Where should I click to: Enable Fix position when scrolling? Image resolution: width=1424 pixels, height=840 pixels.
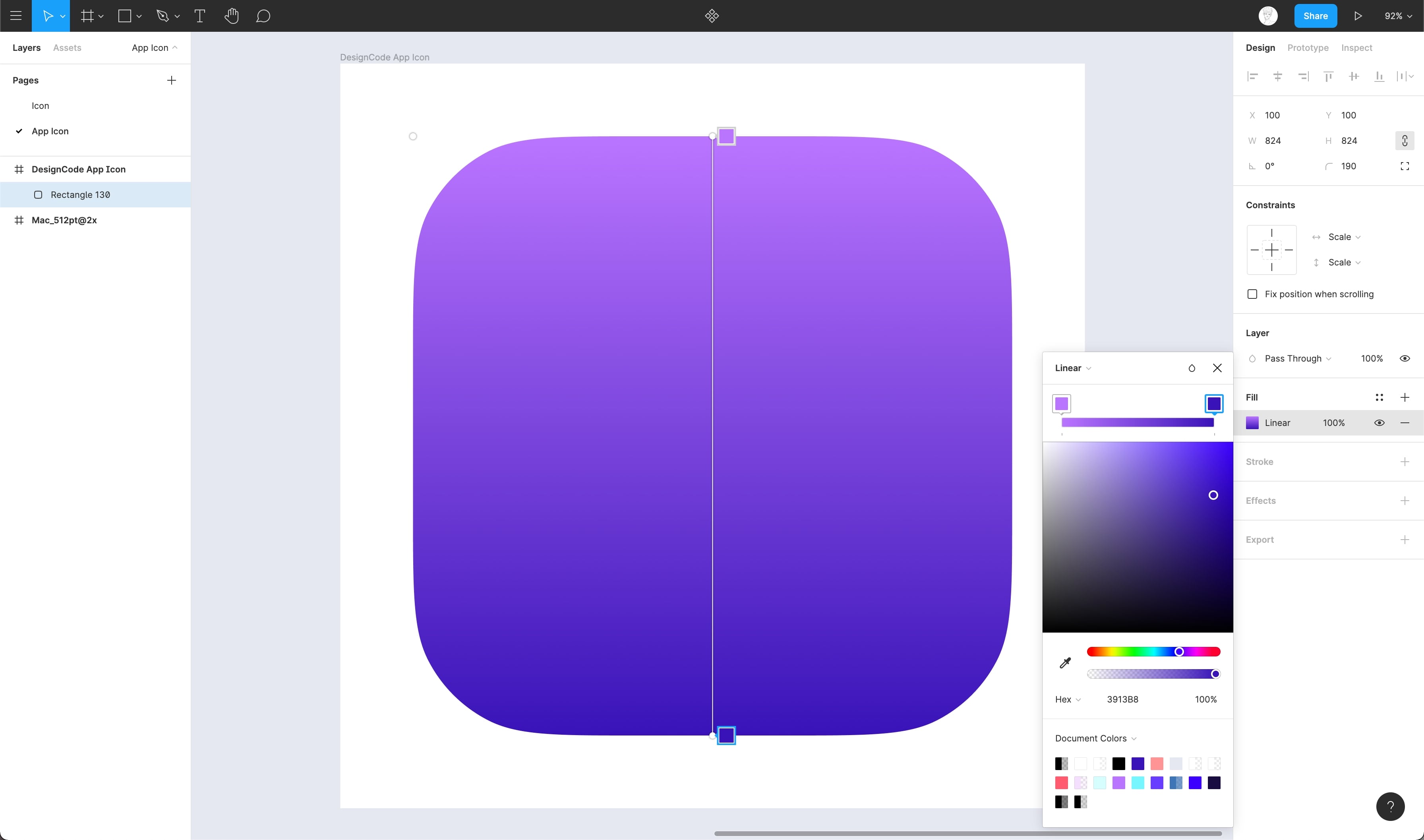click(1252, 294)
